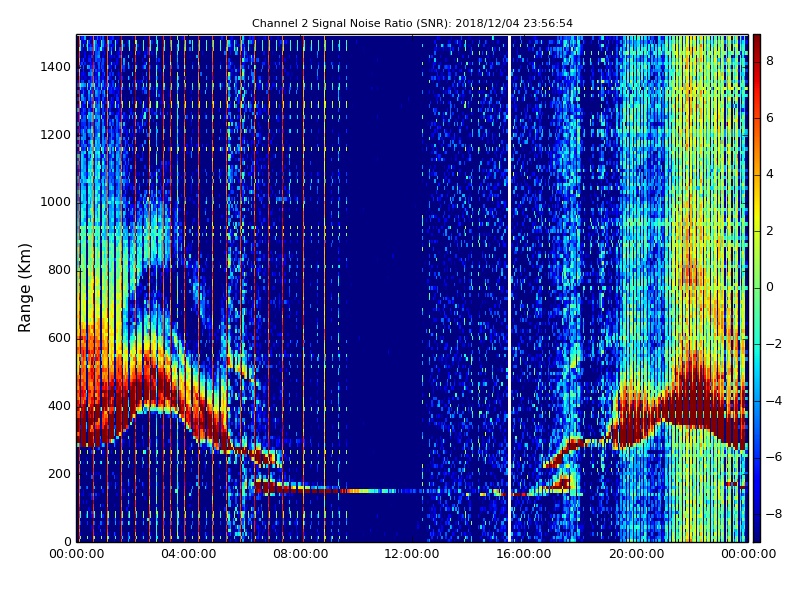Click the white data gap line before 16:00

[x=509, y=288]
